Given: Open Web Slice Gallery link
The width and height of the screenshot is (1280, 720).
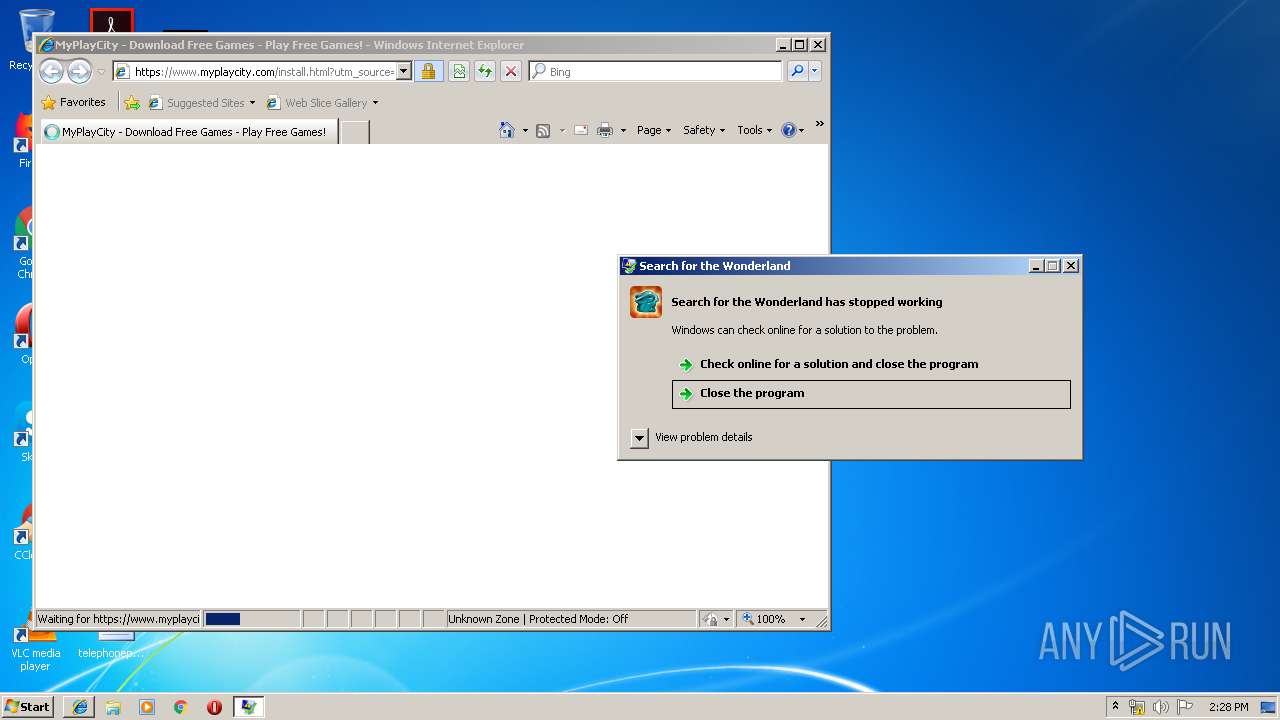Looking at the screenshot, I should pyautogui.click(x=317, y=103).
